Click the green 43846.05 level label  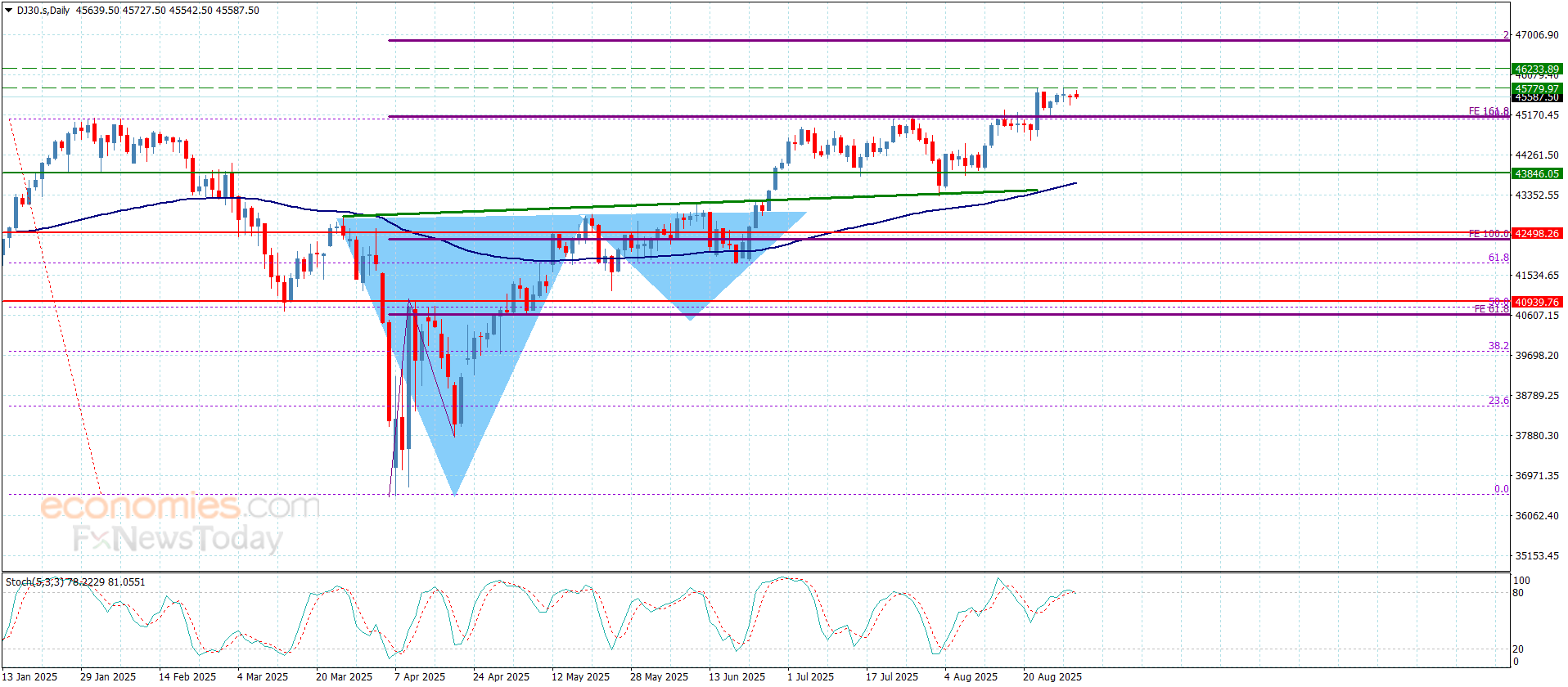tap(1536, 173)
